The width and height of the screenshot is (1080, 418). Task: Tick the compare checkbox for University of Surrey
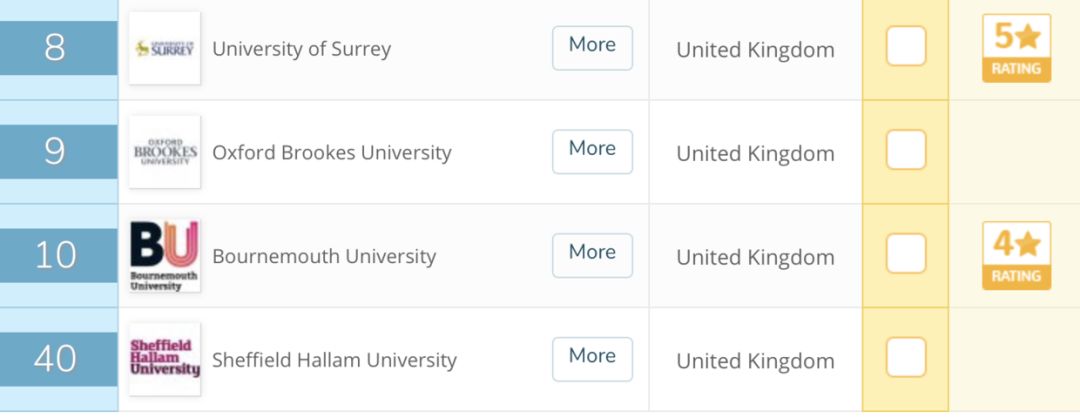click(x=906, y=46)
